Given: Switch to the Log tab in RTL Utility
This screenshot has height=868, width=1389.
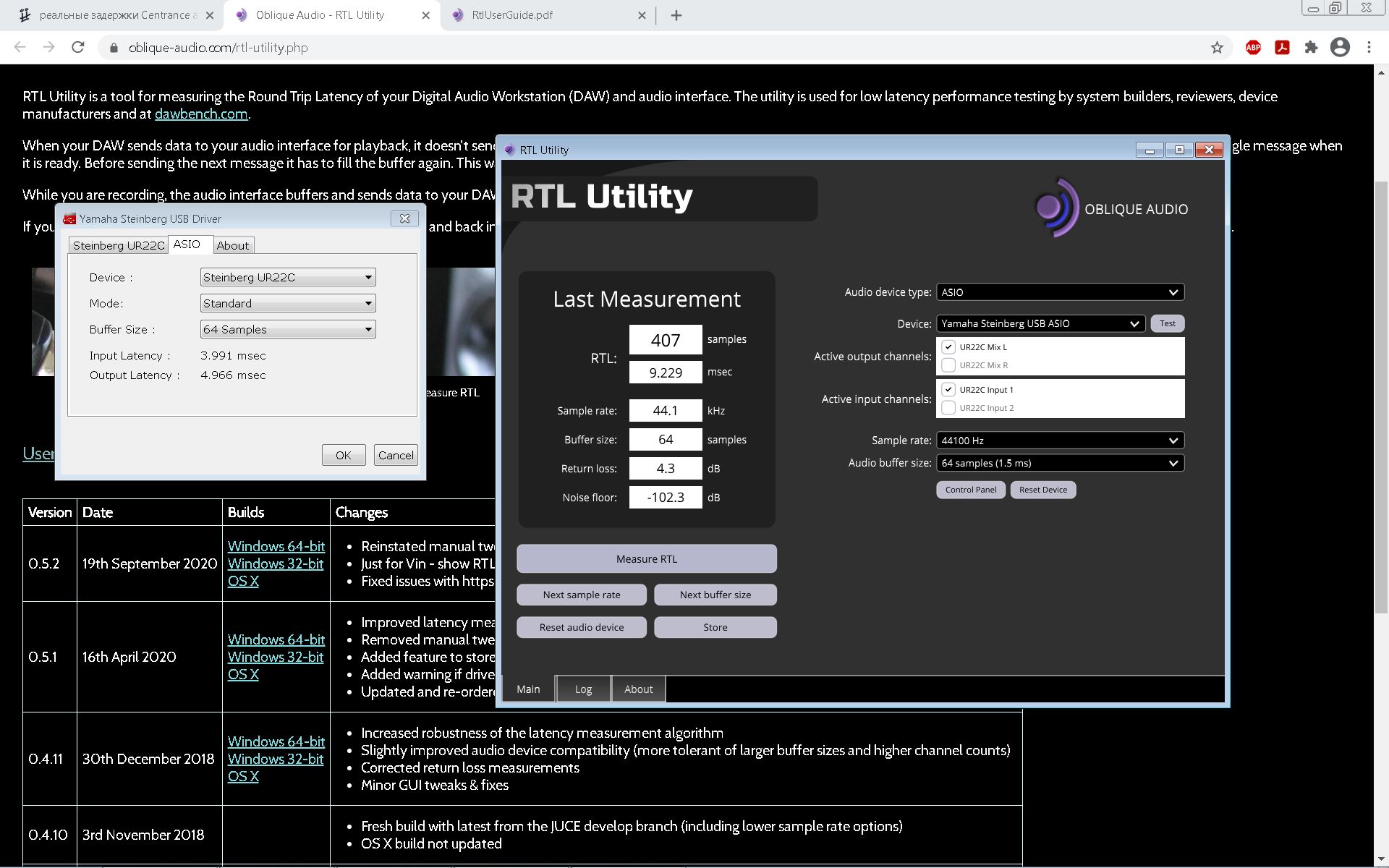Looking at the screenshot, I should pos(583,689).
